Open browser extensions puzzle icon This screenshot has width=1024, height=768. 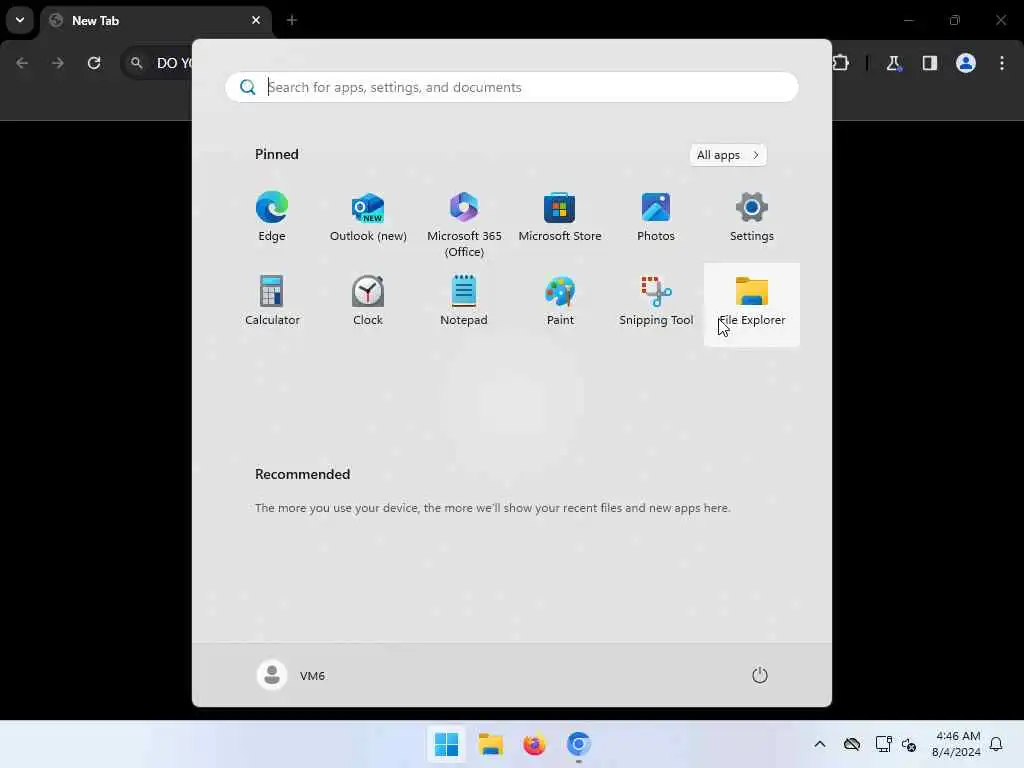[x=840, y=63]
